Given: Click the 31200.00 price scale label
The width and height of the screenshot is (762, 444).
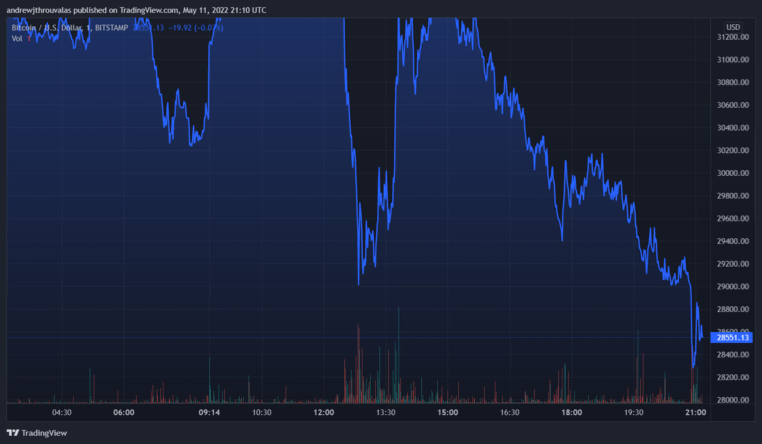Looking at the screenshot, I should [732, 37].
